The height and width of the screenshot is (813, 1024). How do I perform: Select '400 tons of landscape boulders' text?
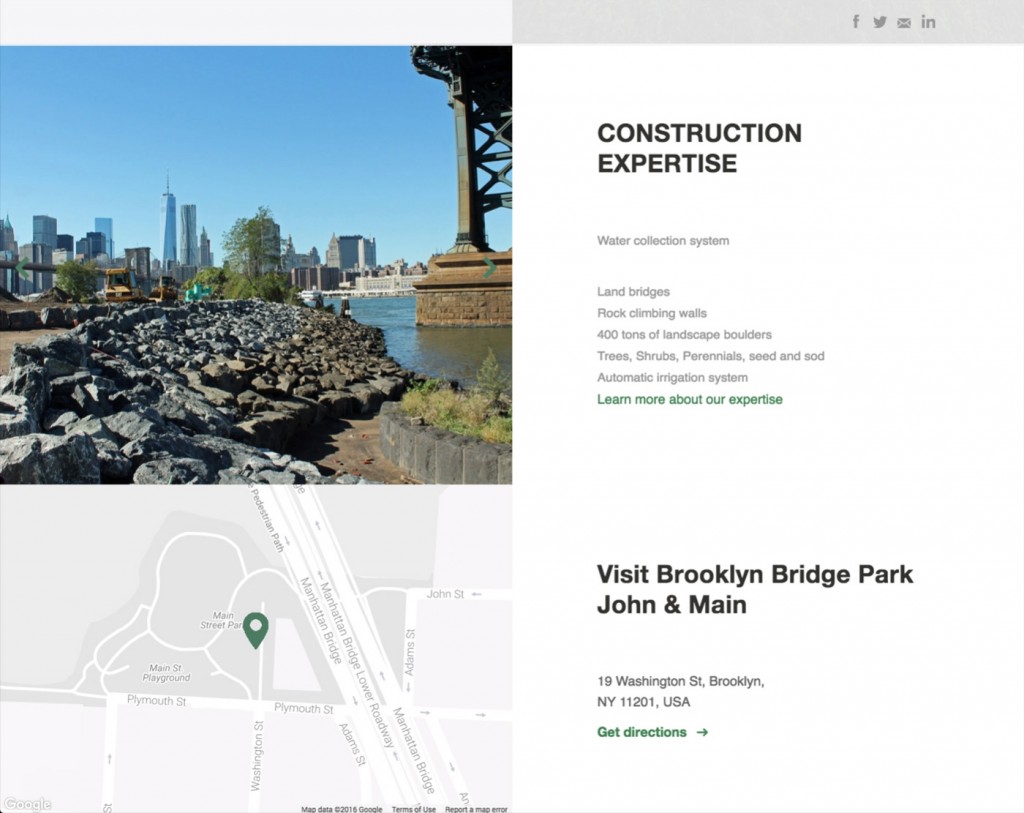684,334
